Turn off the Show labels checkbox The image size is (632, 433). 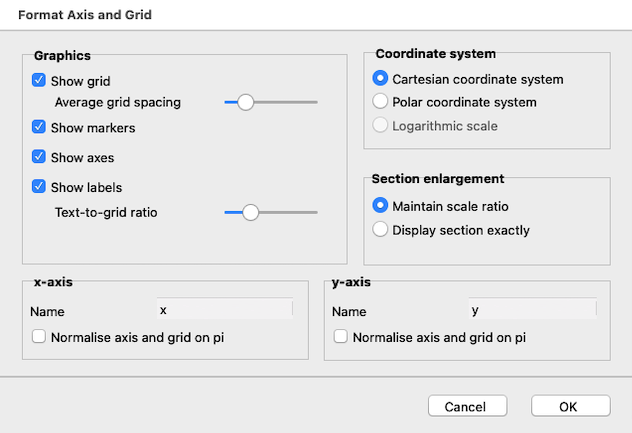click(x=39, y=186)
